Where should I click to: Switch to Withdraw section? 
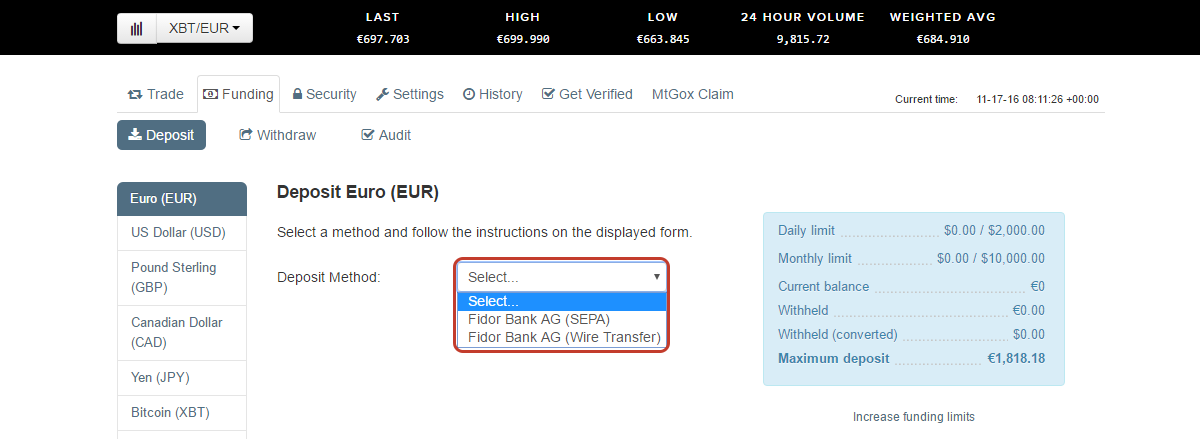278,135
